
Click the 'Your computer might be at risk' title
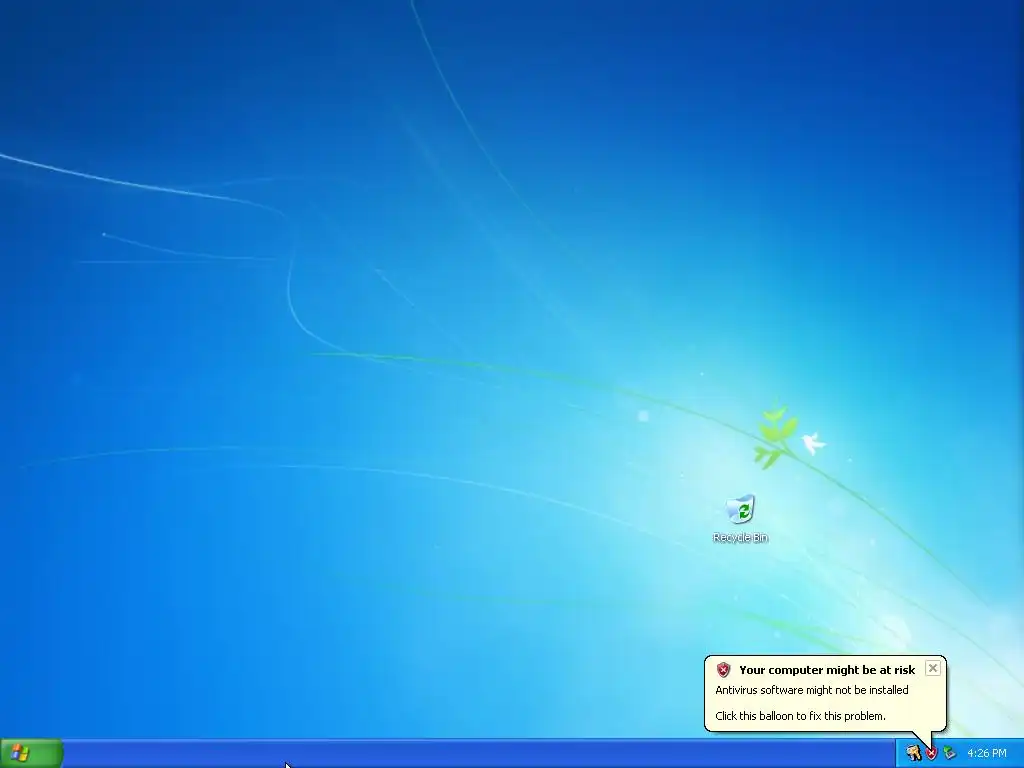(827, 670)
